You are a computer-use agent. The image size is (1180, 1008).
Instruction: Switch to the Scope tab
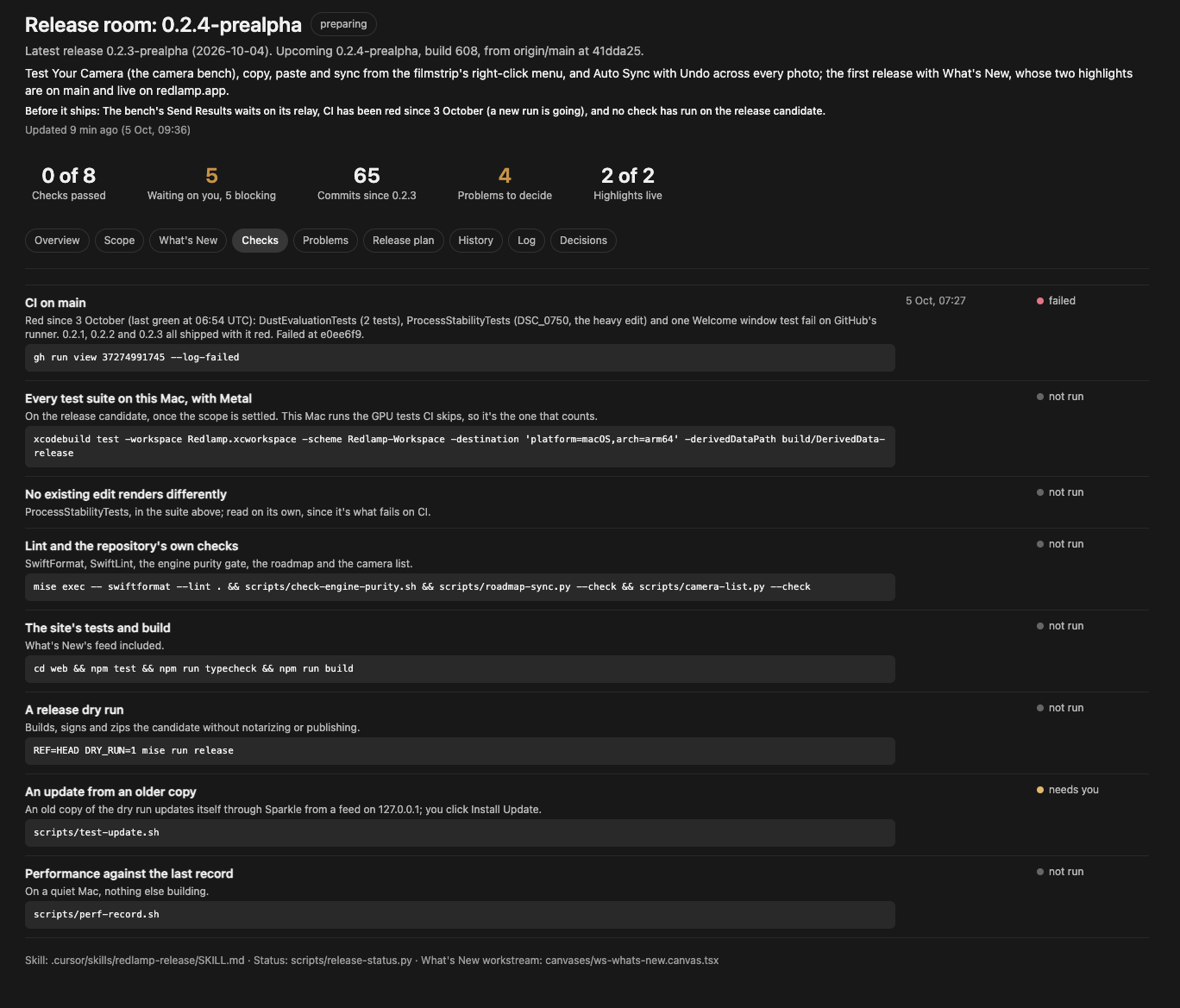click(119, 241)
